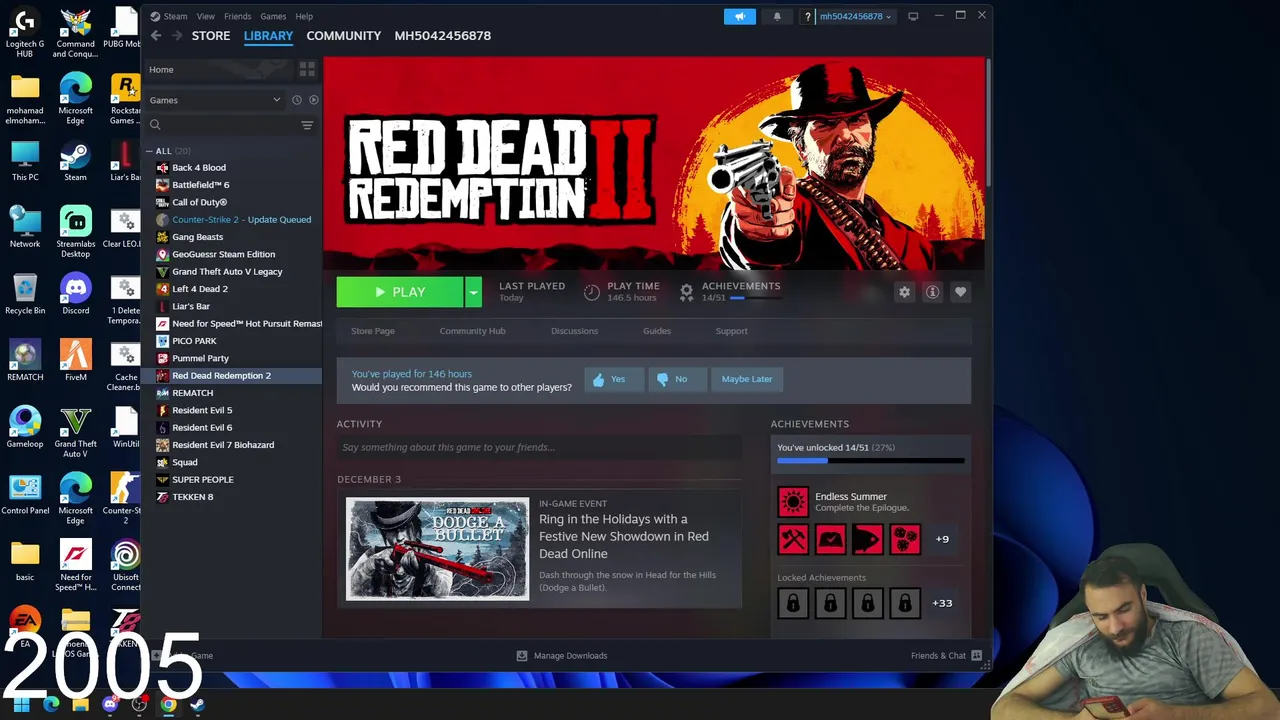The image size is (1280, 720).
Task: Open the Friends menu
Action: pos(237,16)
